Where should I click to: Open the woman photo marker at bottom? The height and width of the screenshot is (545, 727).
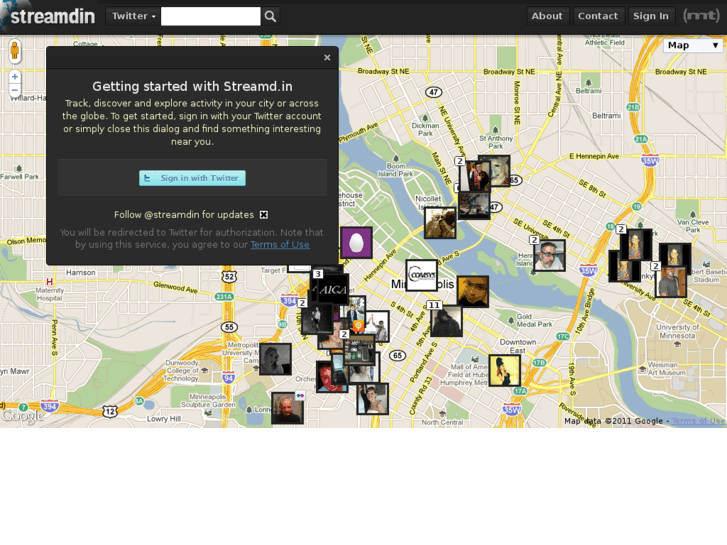coord(373,398)
